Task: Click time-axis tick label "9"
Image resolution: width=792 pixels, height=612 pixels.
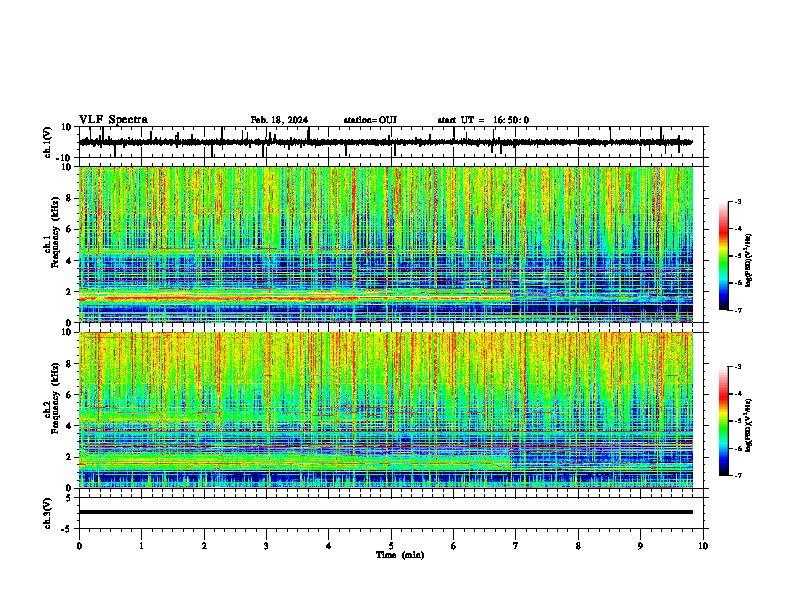Action: 640,546
